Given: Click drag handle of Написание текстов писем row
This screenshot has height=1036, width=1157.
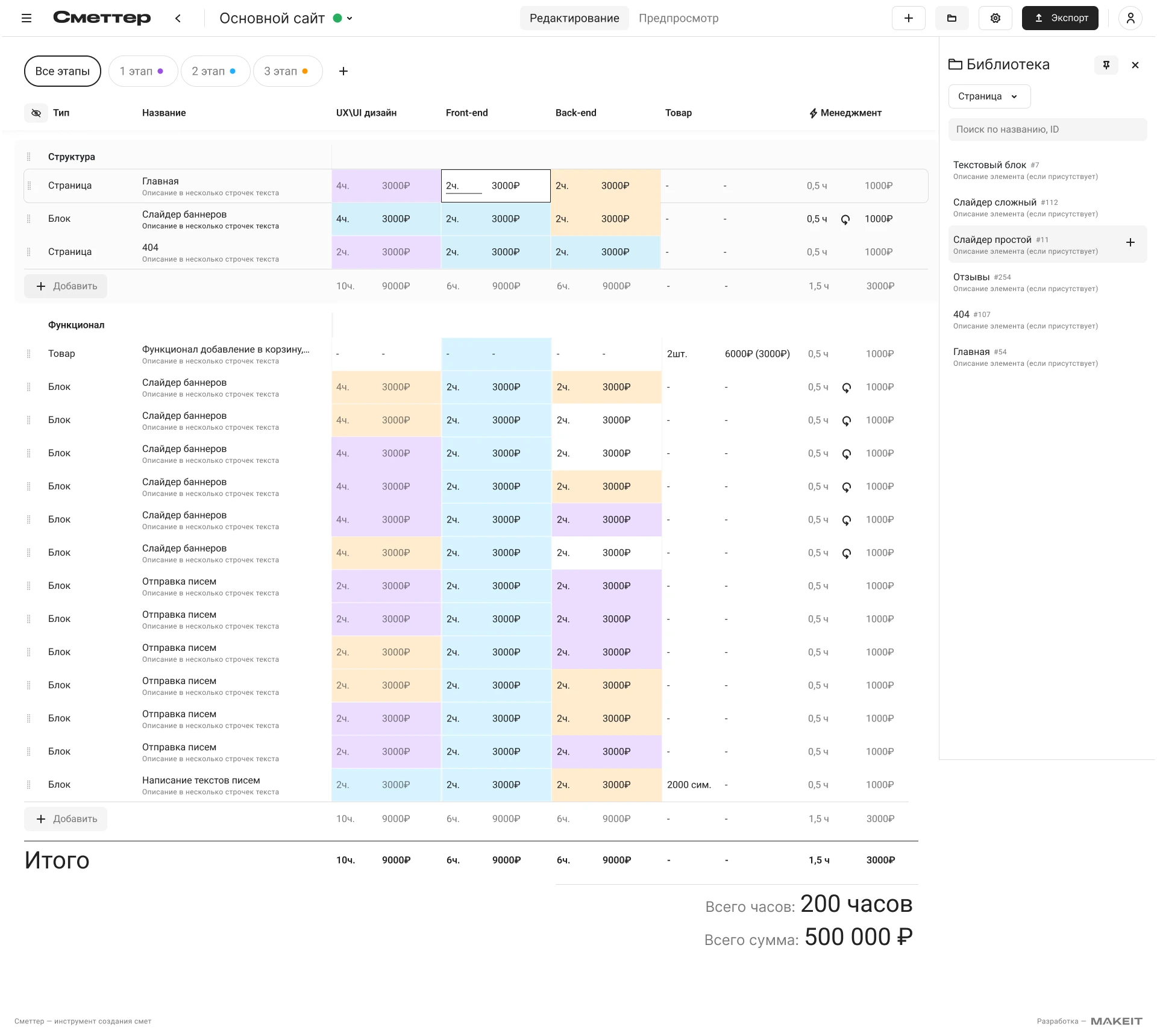Looking at the screenshot, I should pyautogui.click(x=28, y=785).
